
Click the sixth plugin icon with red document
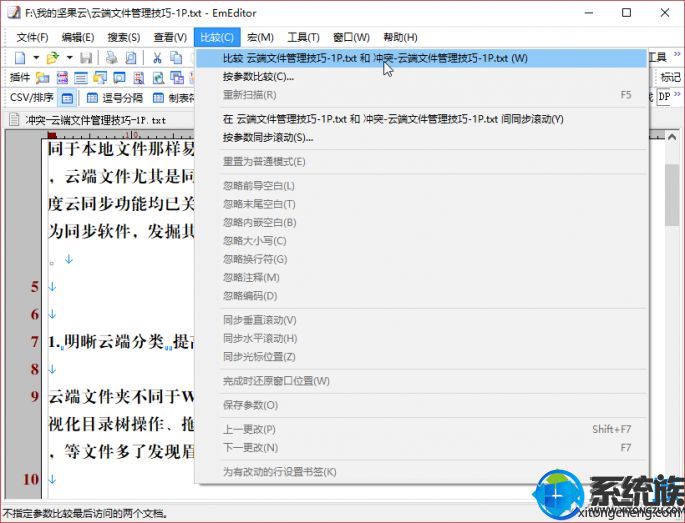point(138,78)
